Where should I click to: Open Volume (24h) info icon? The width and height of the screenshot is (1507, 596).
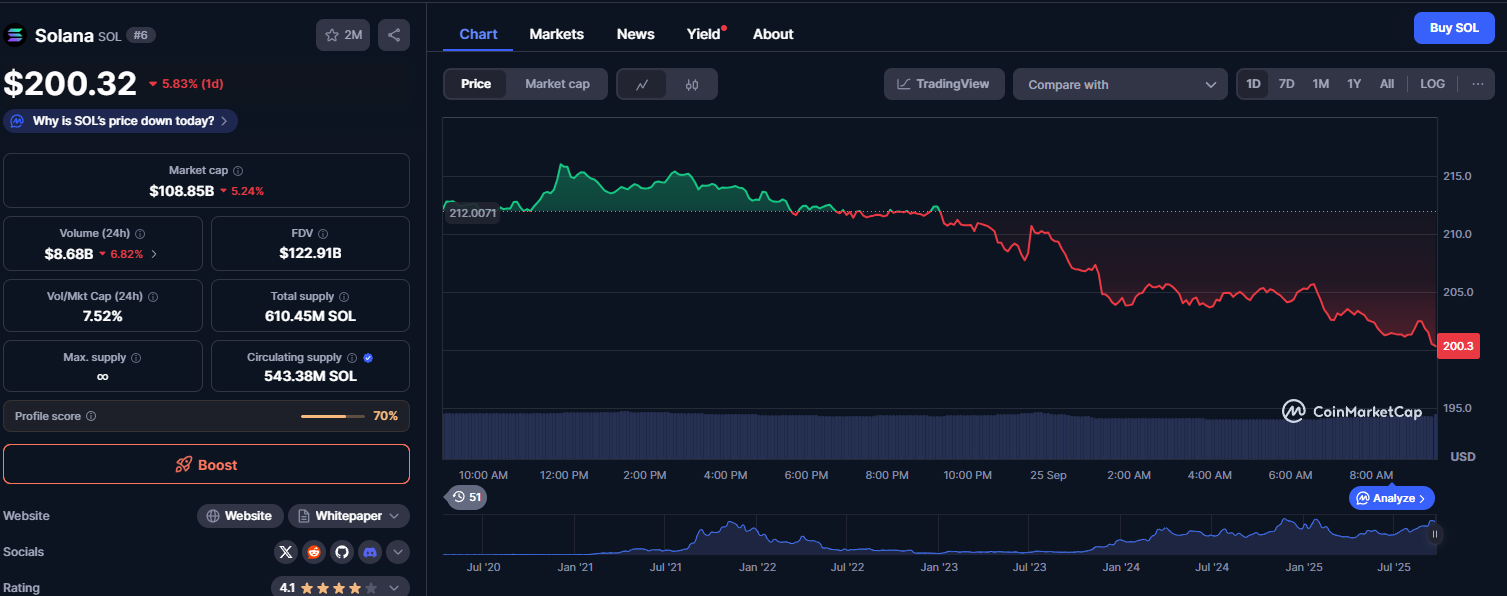[x=140, y=234]
